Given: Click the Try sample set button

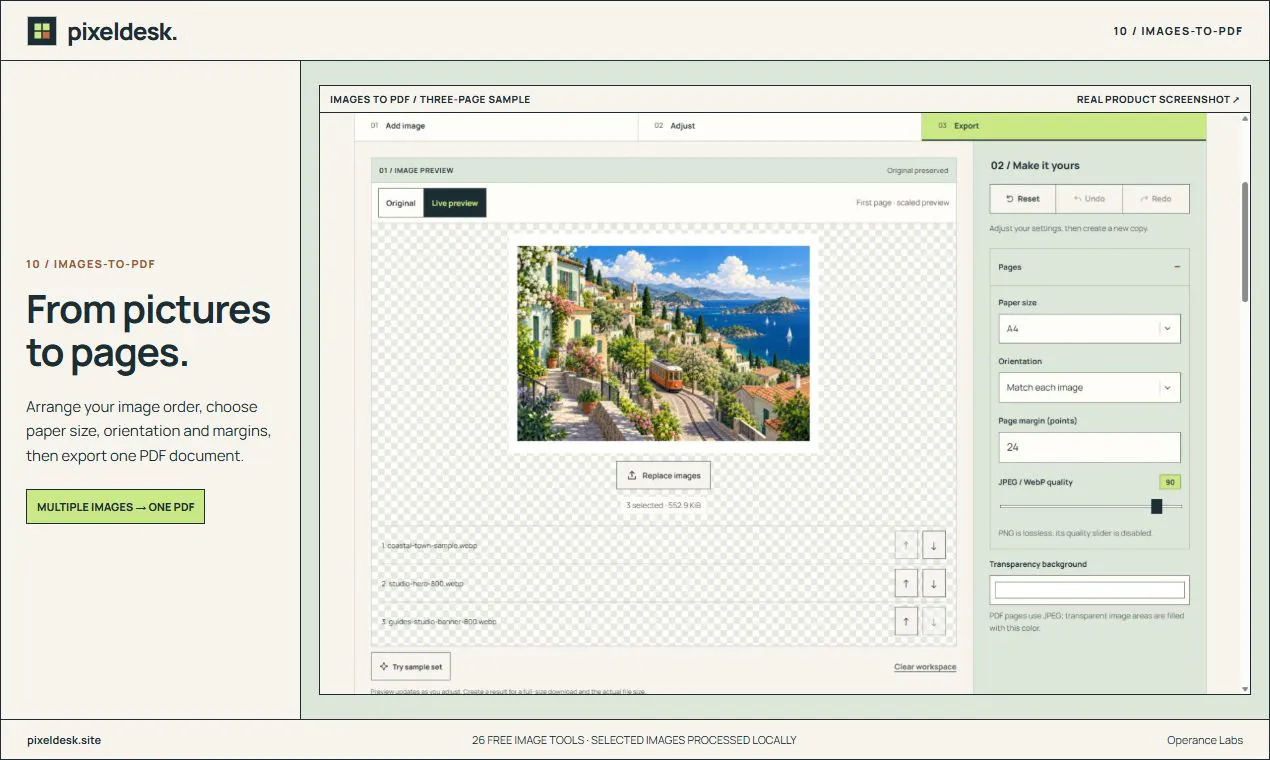Looking at the screenshot, I should point(410,666).
